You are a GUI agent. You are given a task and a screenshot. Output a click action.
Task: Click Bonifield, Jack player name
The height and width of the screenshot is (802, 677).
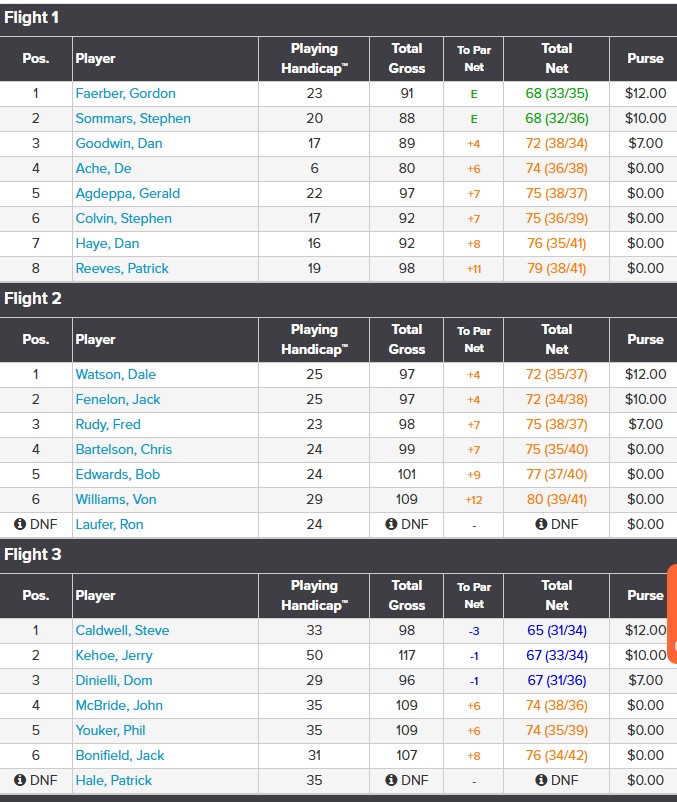coord(120,755)
